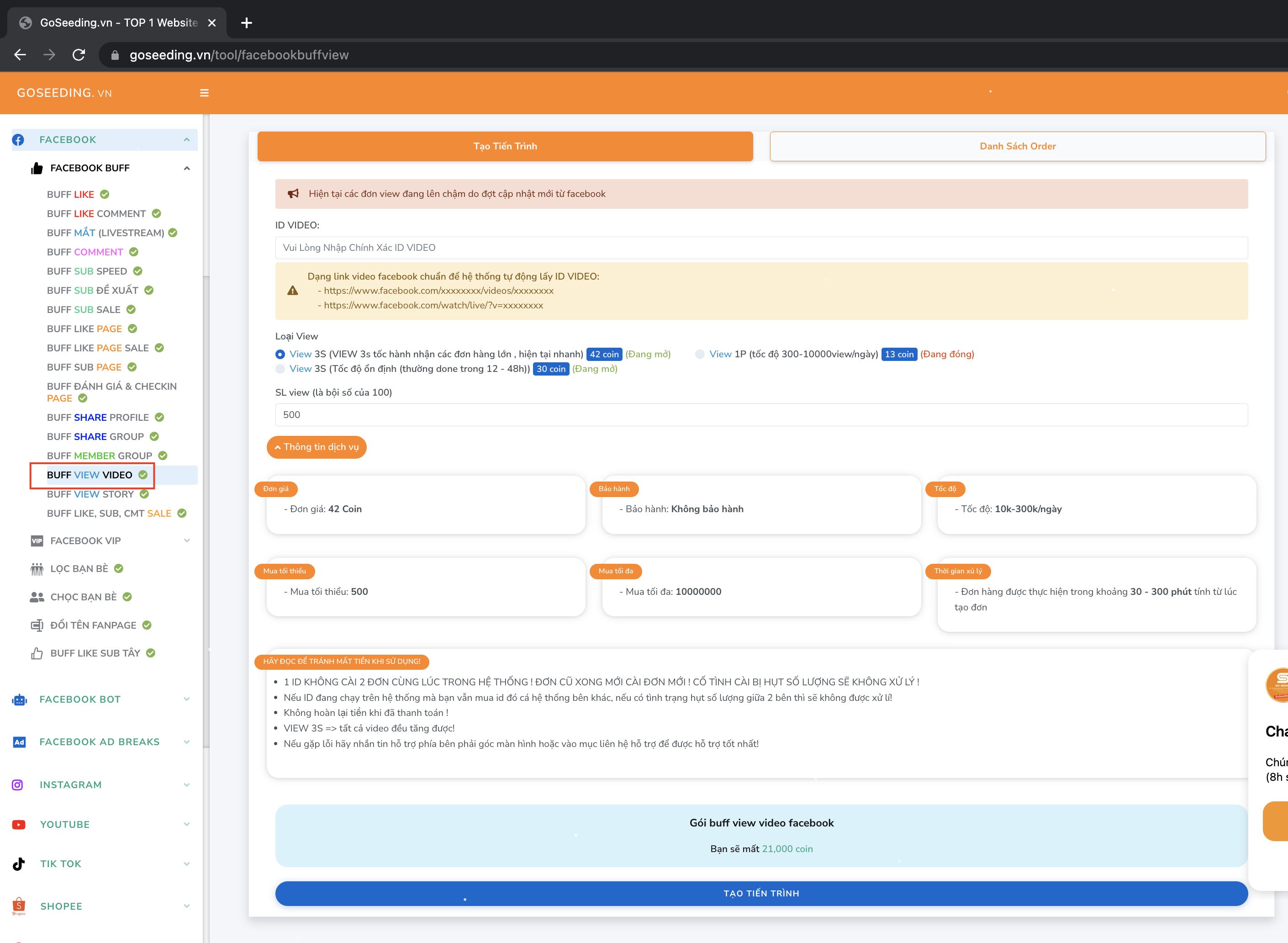1288x943 pixels.
Task: Expand FACEBOOK AD BREAKS section
Action: click(187, 742)
